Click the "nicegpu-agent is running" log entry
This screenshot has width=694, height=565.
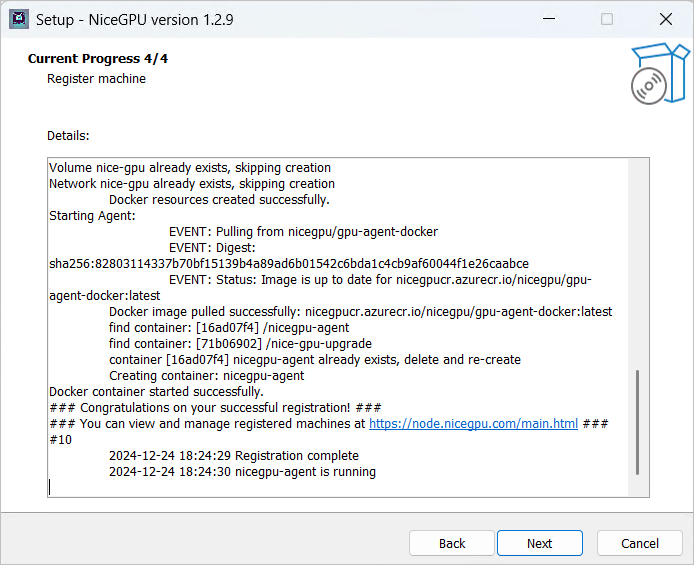point(242,472)
